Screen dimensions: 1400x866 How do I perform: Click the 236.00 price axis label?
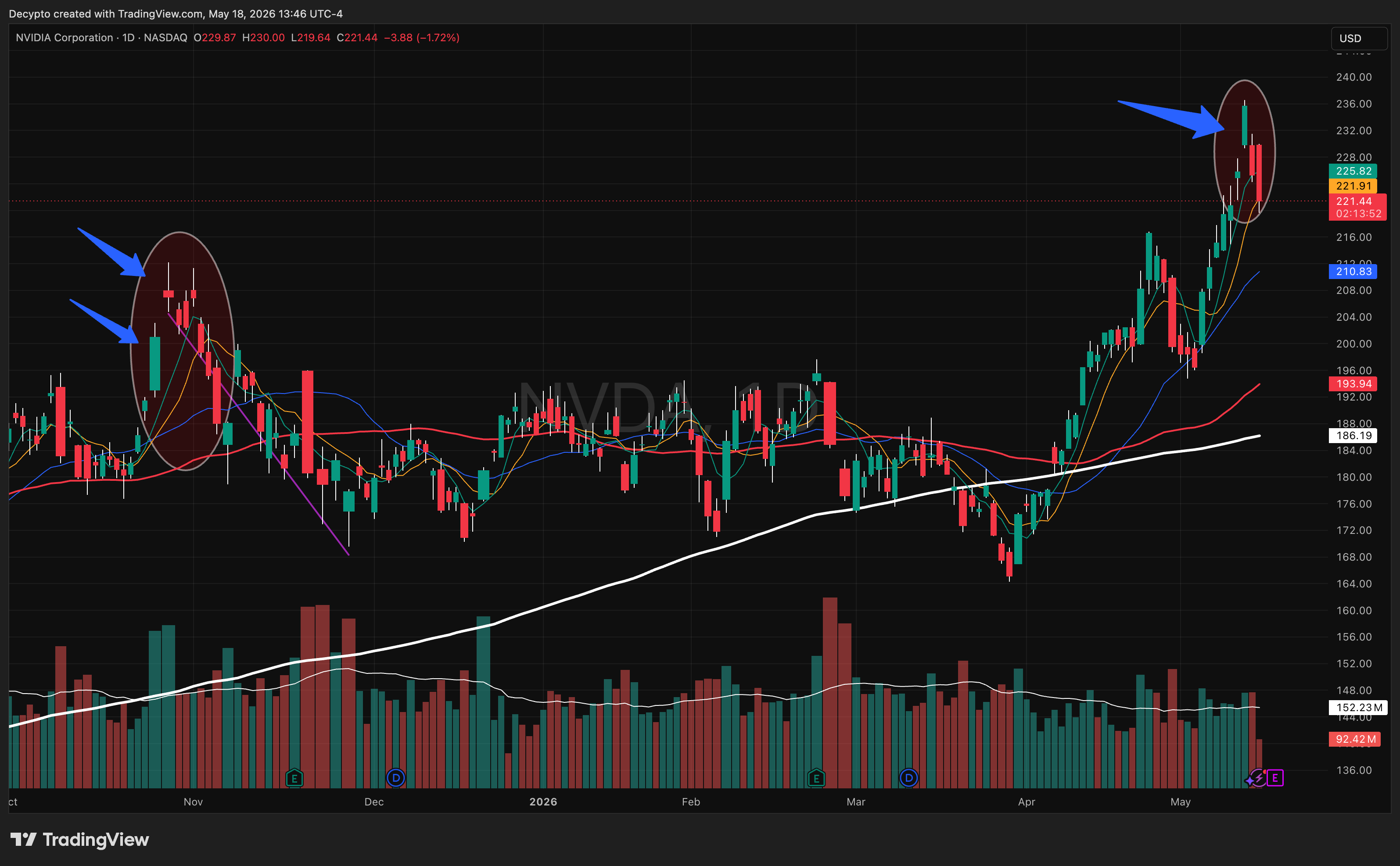1353,104
